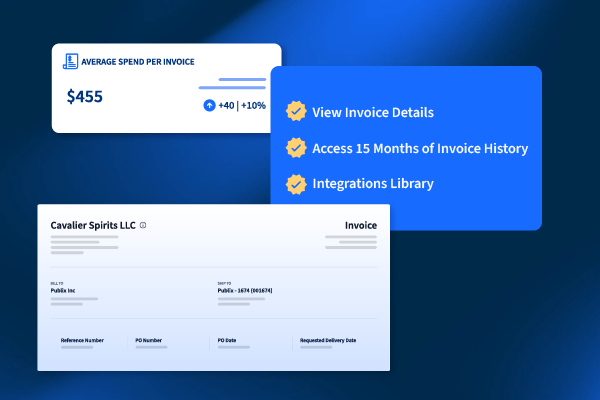The width and height of the screenshot is (600, 400).
Task: Click the PO Number column label
Action: tap(148, 340)
